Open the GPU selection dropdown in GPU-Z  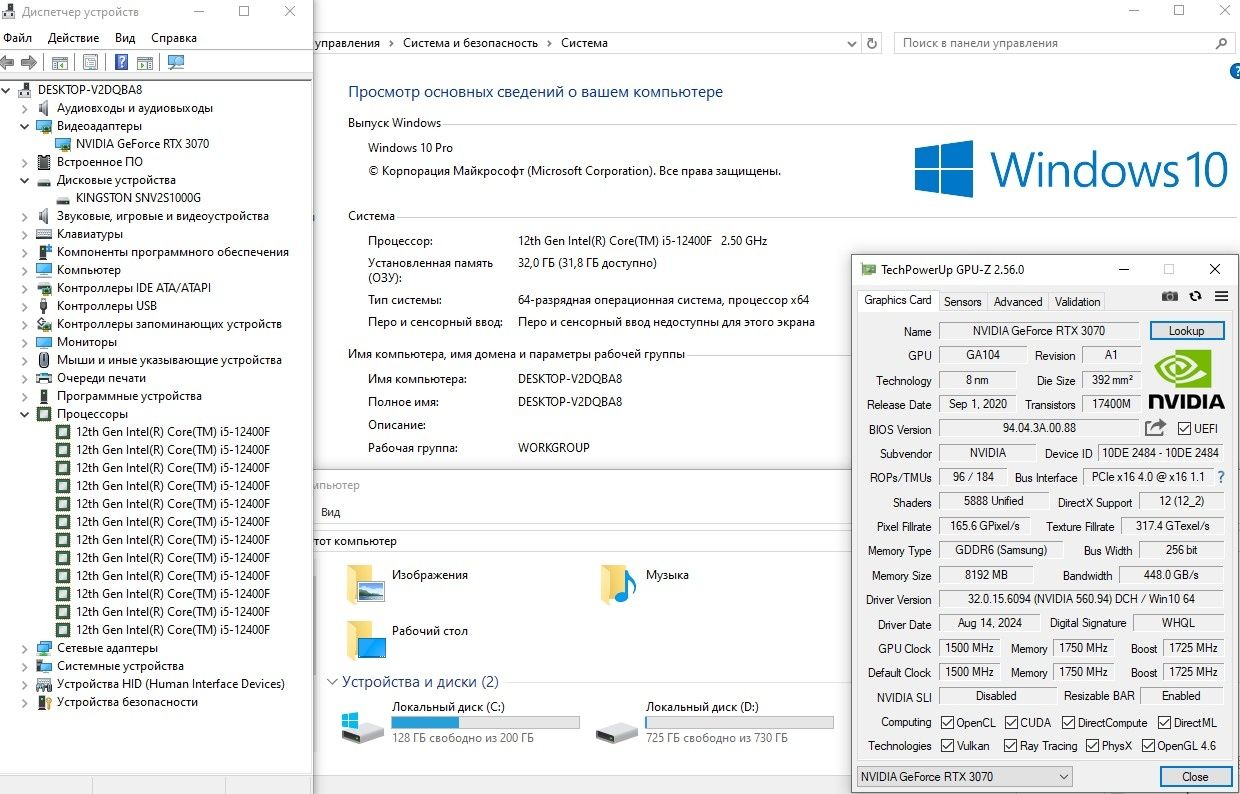(964, 776)
